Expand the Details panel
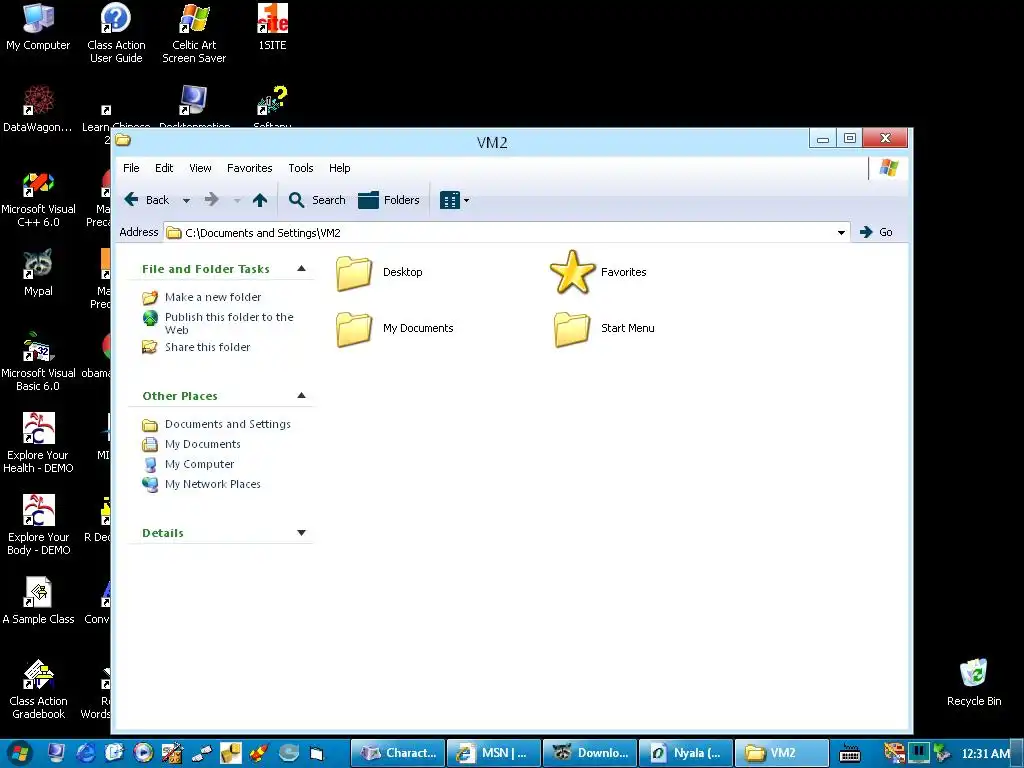The width and height of the screenshot is (1024, 768). [302, 533]
